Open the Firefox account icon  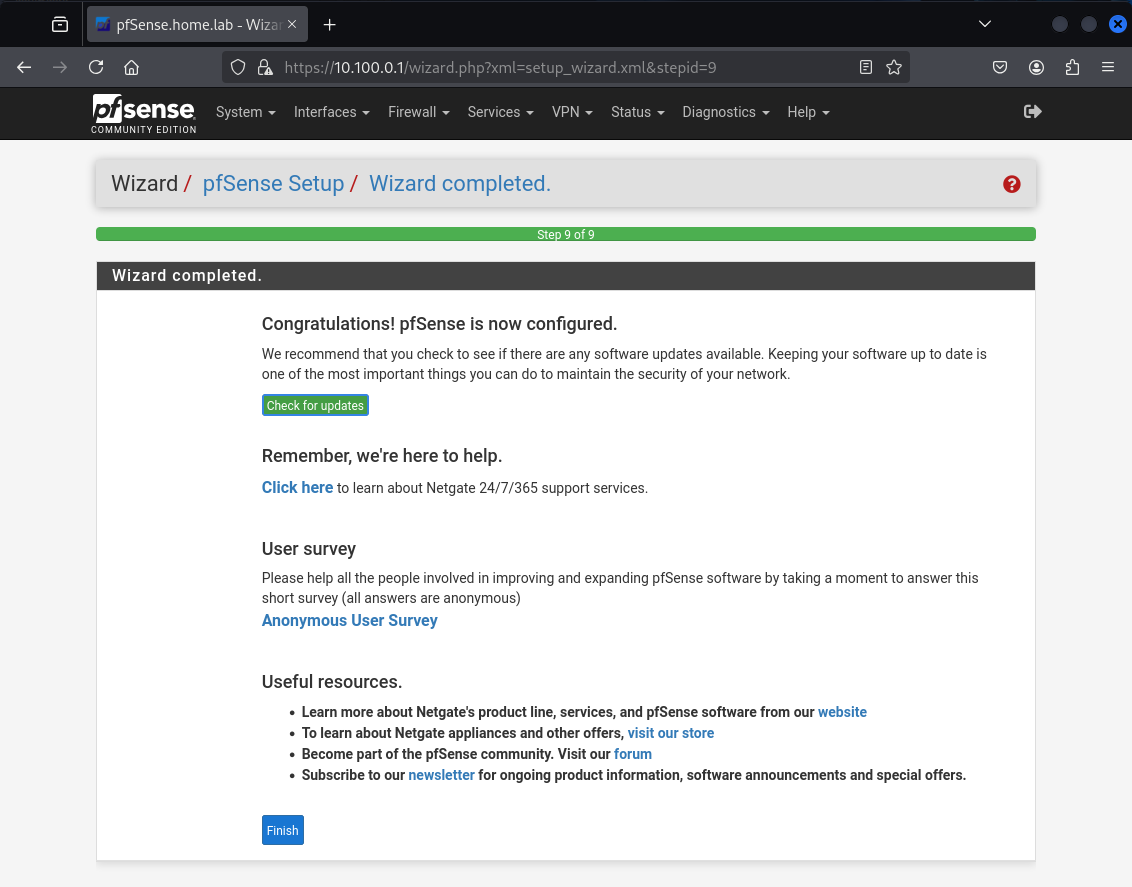tap(1036, 67)
